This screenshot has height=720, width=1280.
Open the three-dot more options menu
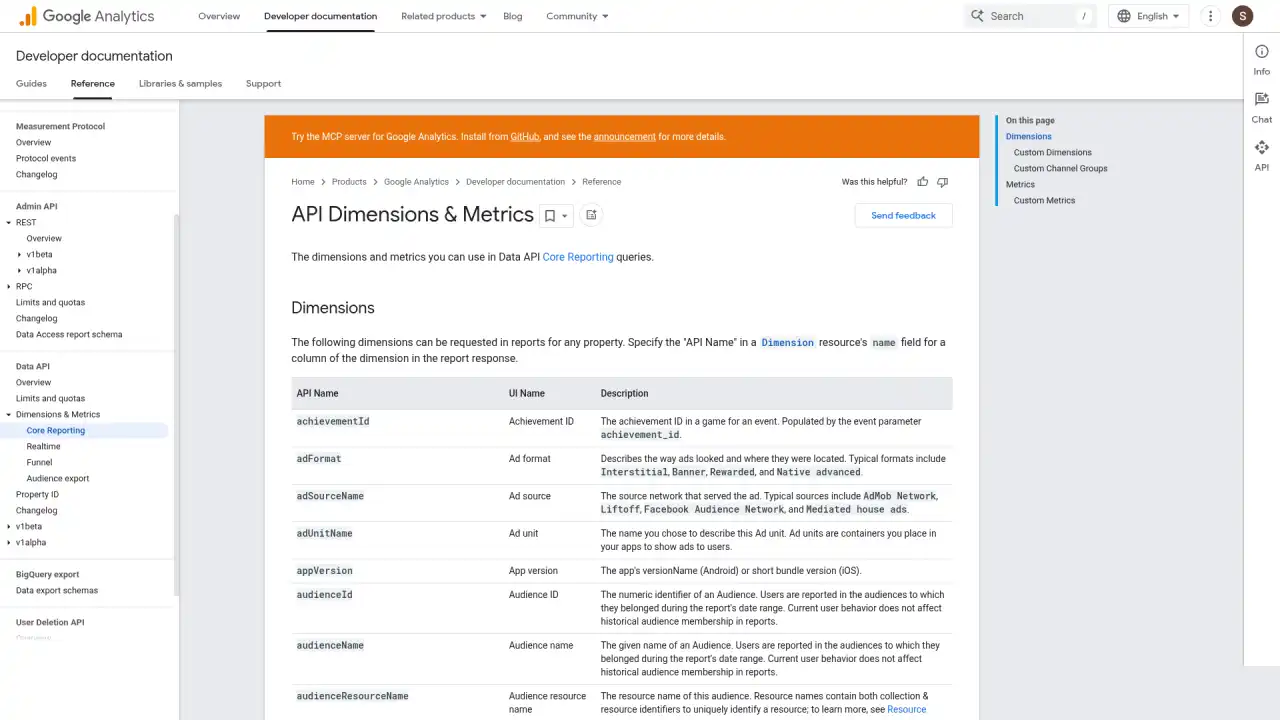1210,16
